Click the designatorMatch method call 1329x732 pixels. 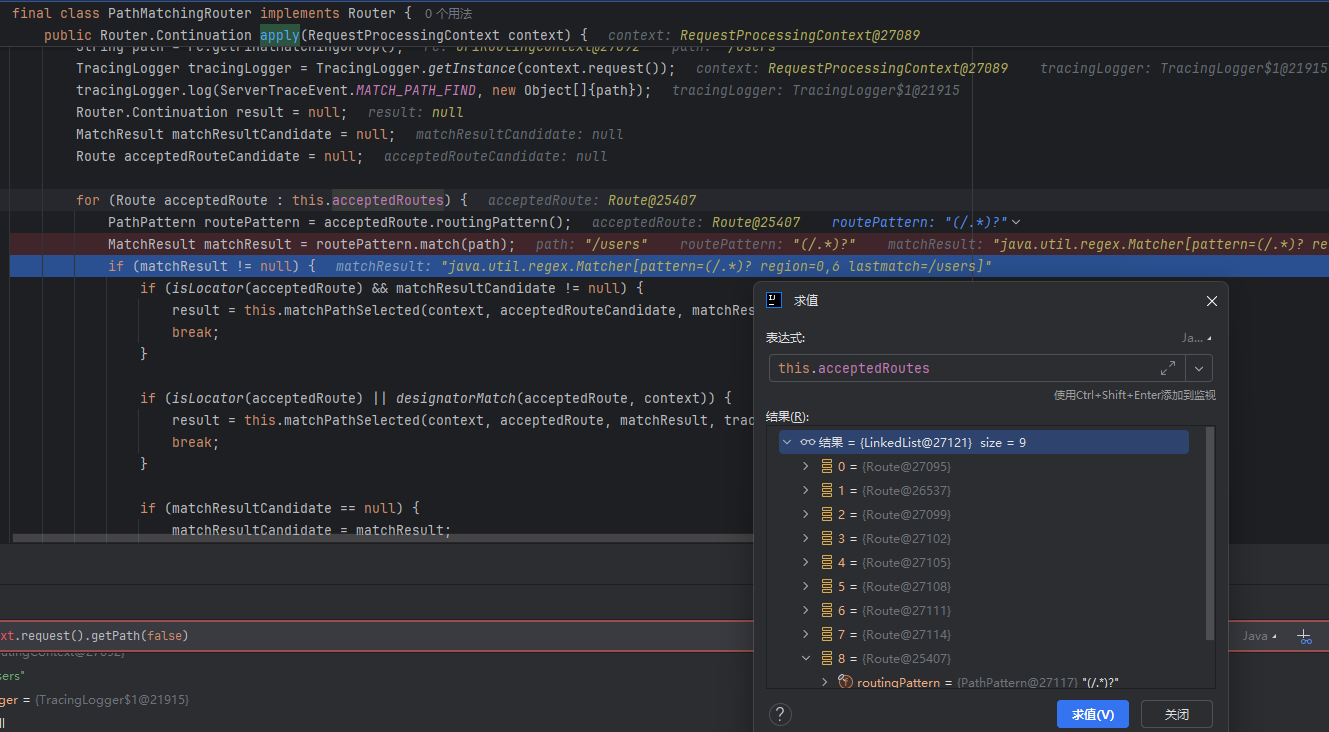pos(456,398)
